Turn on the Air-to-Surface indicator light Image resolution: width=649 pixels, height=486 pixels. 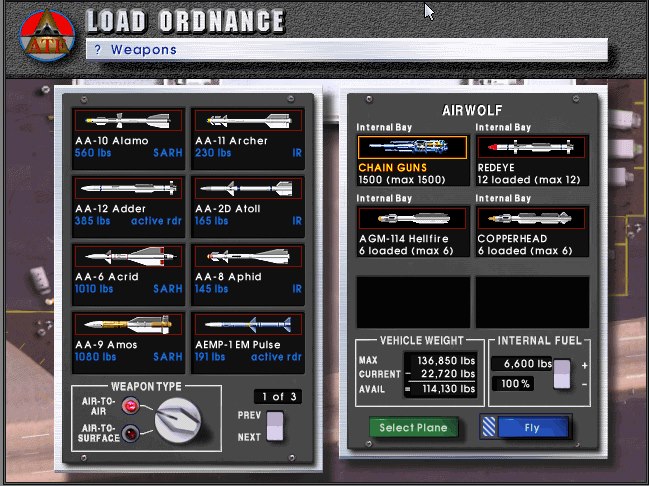click(131, 433)
